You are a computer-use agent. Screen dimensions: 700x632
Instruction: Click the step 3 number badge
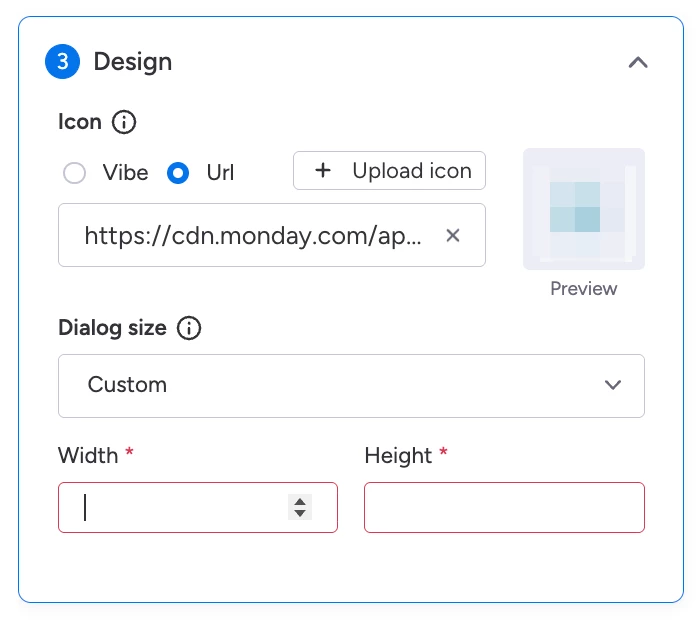(62, 62)
